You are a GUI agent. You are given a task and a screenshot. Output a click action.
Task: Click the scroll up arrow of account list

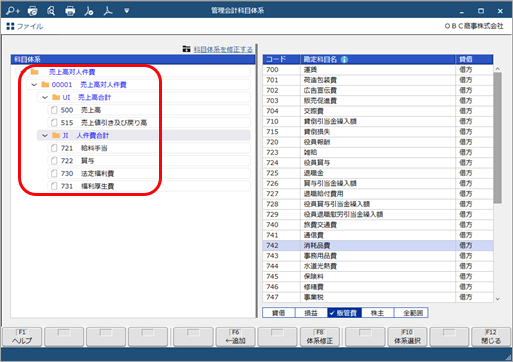(498, 69)
